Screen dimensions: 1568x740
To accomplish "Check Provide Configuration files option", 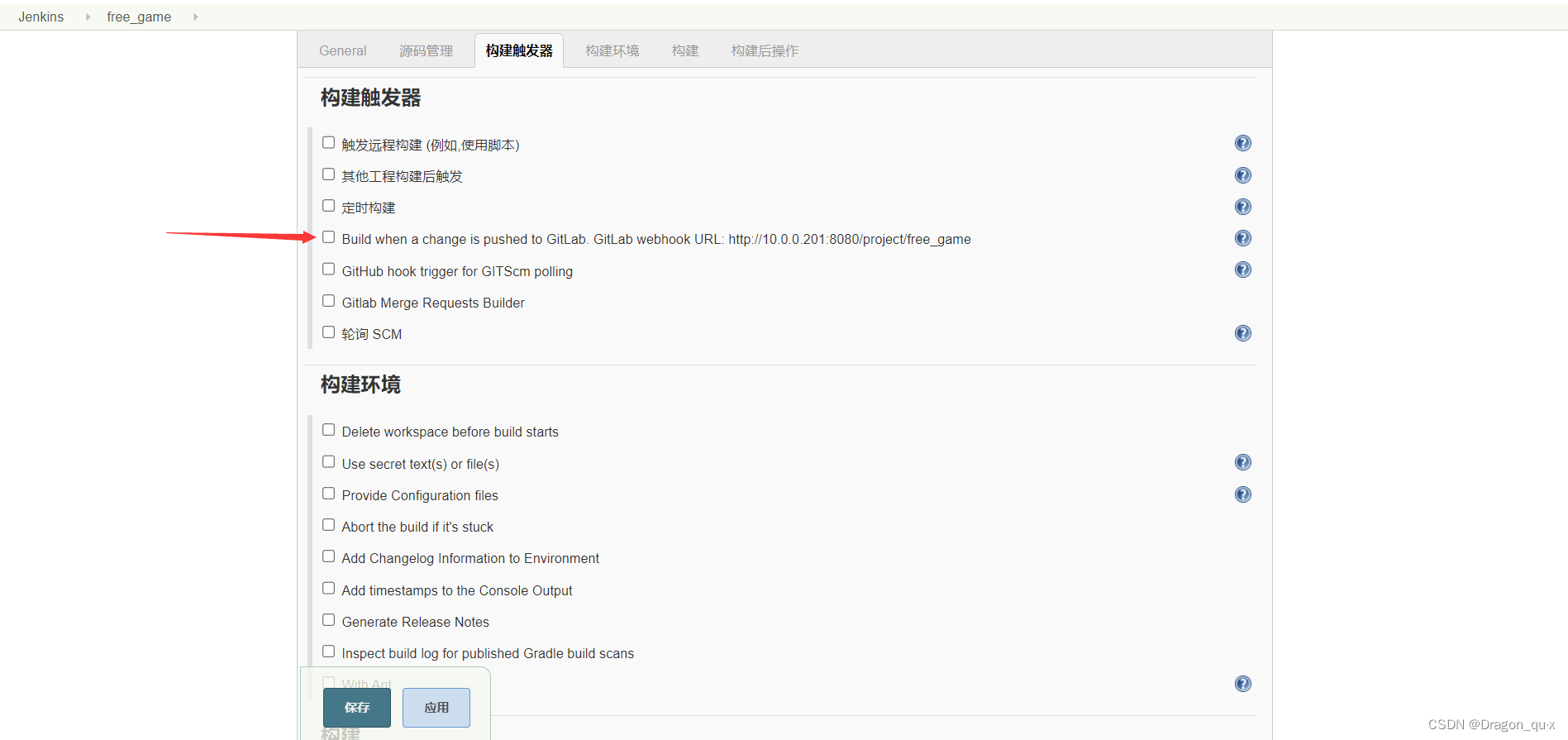I will (x=328, y=494).
